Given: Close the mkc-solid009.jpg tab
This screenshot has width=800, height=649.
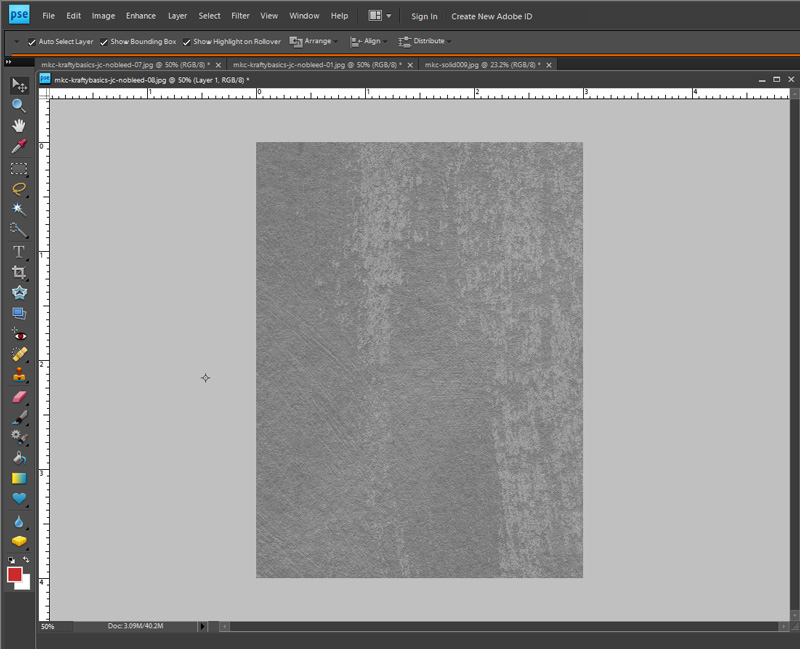Looking at the screenshot, I should click(549, 65).
